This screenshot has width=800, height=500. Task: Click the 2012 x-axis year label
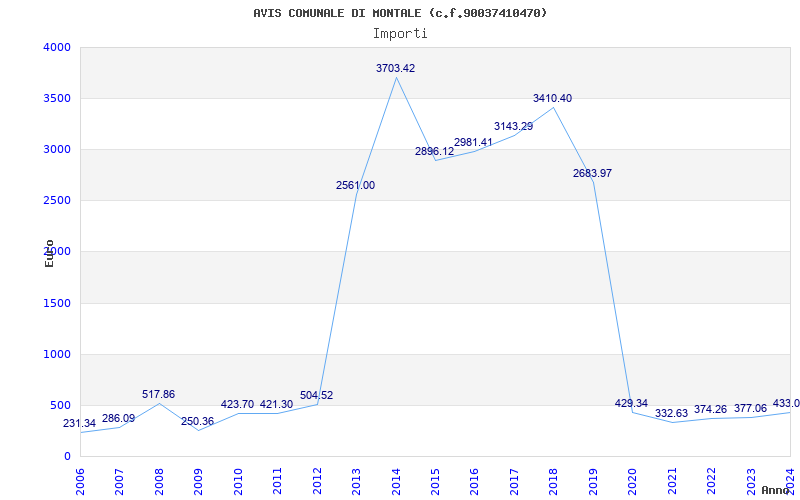[x=317, y=481]
